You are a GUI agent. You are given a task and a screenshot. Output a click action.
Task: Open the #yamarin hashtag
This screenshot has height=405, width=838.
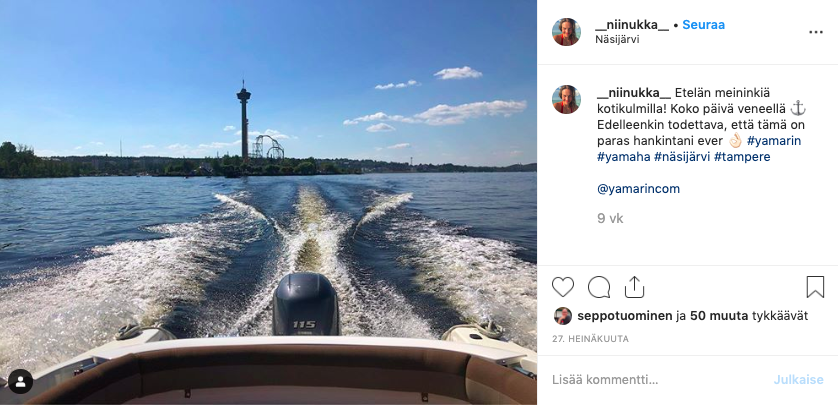click(x=773, y=141)
